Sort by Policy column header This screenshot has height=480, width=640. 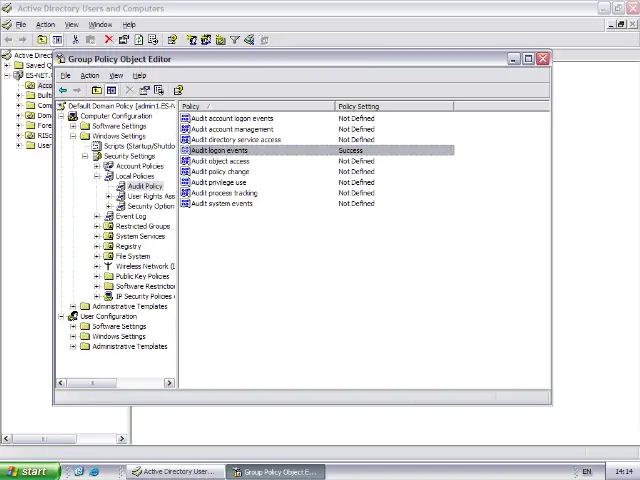pyautogui.click(x=257, y=107)
